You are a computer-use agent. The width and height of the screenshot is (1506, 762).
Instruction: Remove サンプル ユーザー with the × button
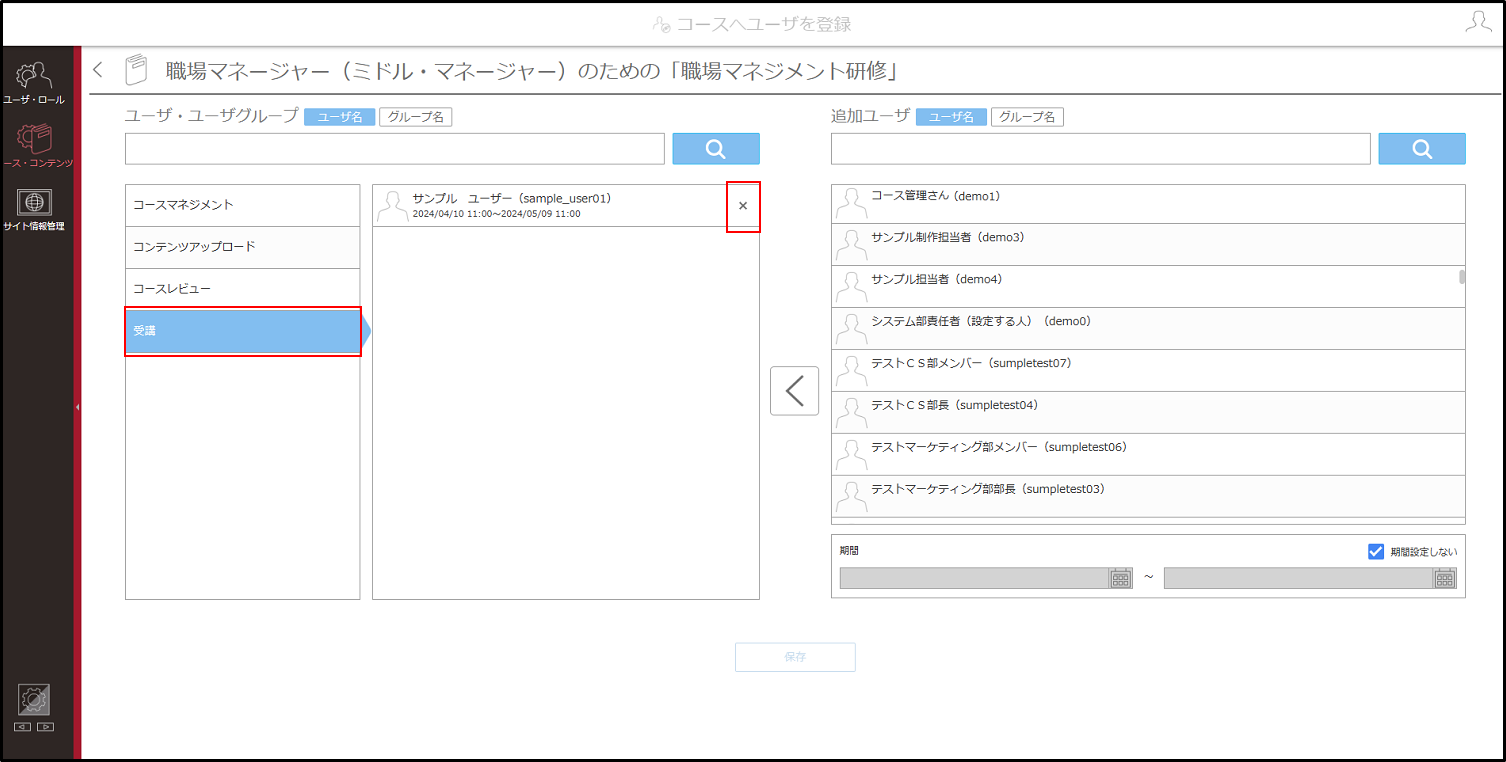[743, 206]
